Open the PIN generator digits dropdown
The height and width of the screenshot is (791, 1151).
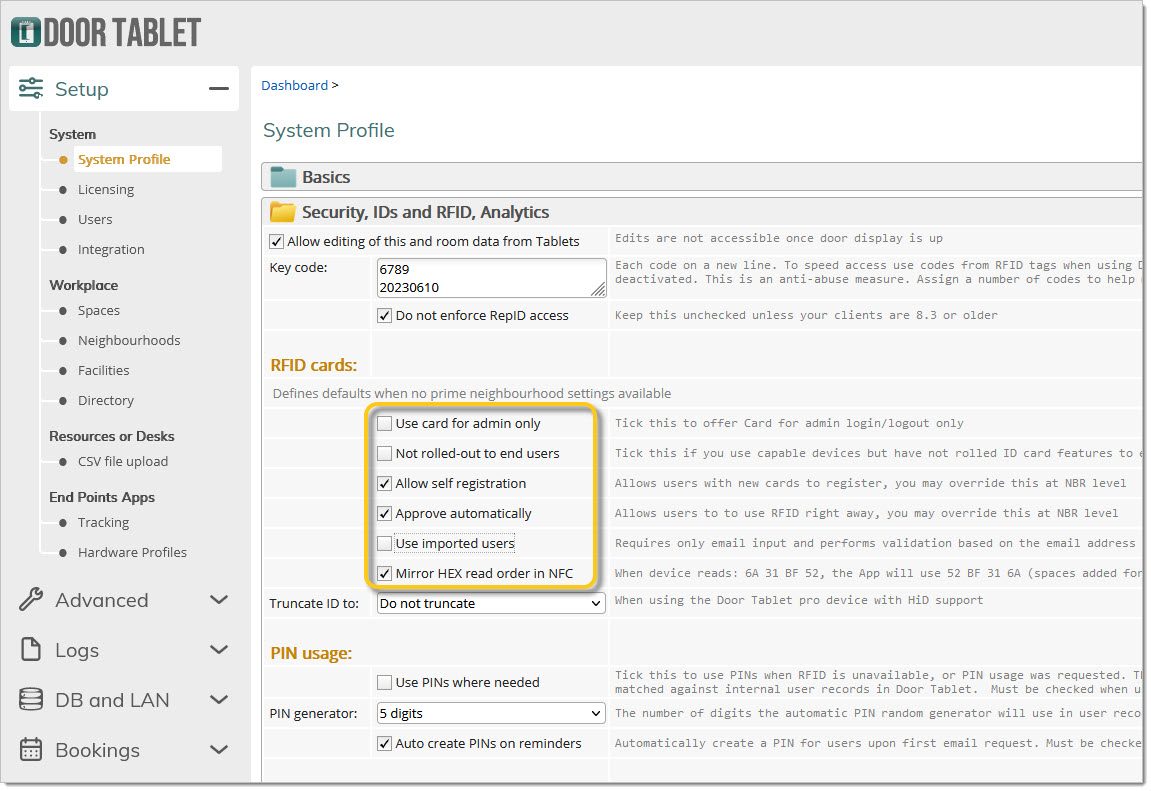click(490, 714)
